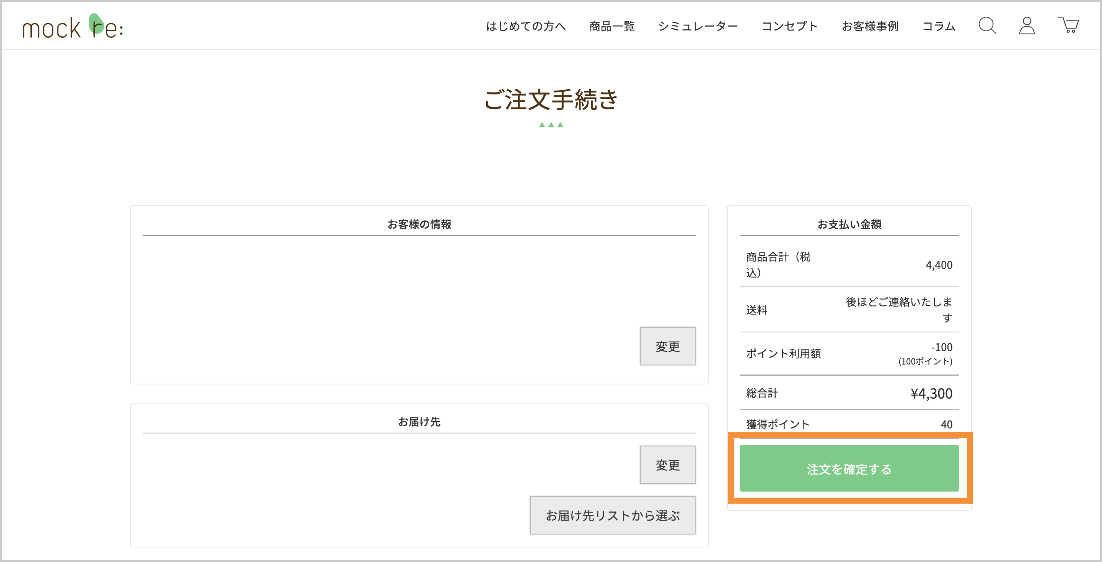
Task: Click the ご注文手続き page heading
Action: pyautogui.click(x=551, y=100)
